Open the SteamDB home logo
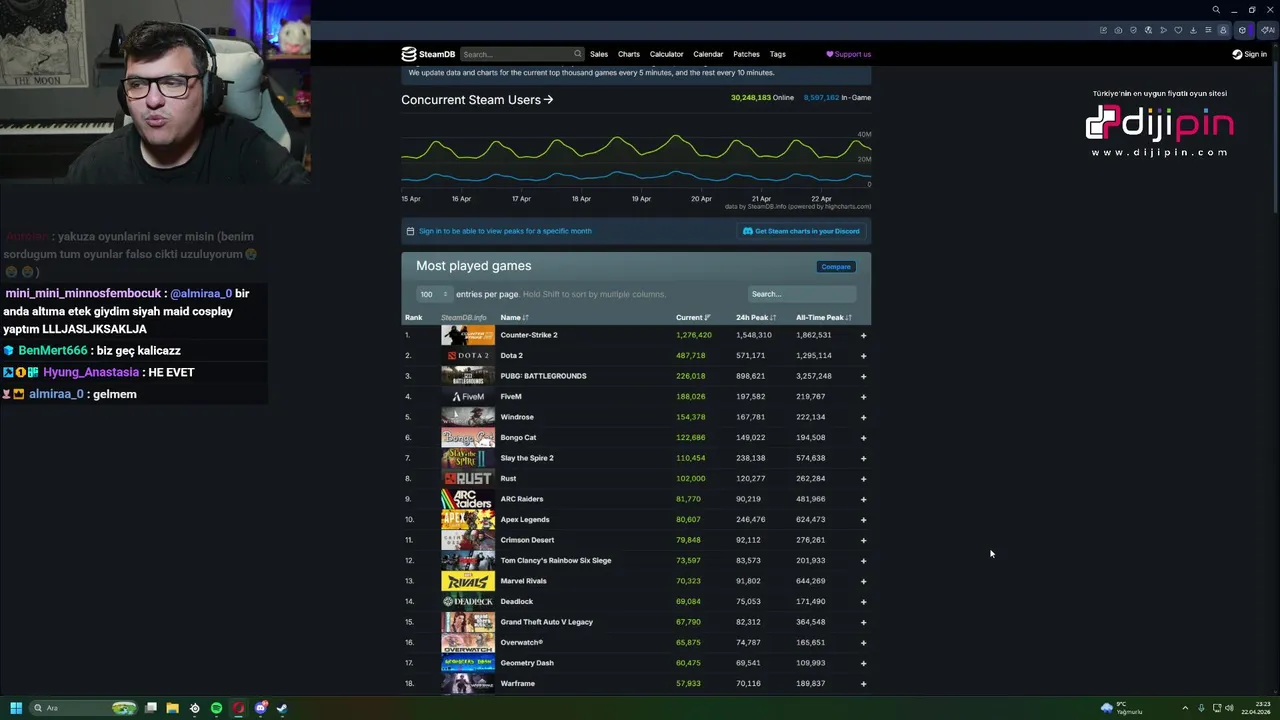This screenshot has height=720, width=1280. pos(428,54)
